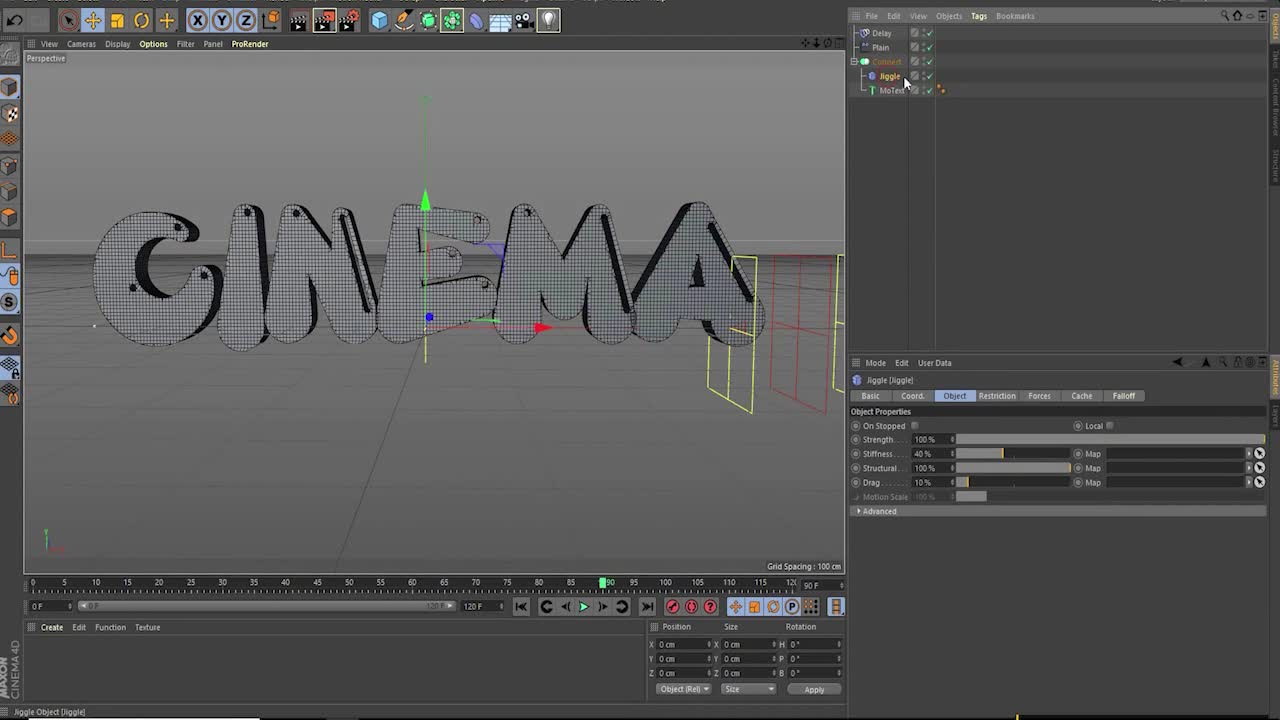Add a Camera object icon
The height and width of the screenshot is (720, 1280).
pos(525,20)
